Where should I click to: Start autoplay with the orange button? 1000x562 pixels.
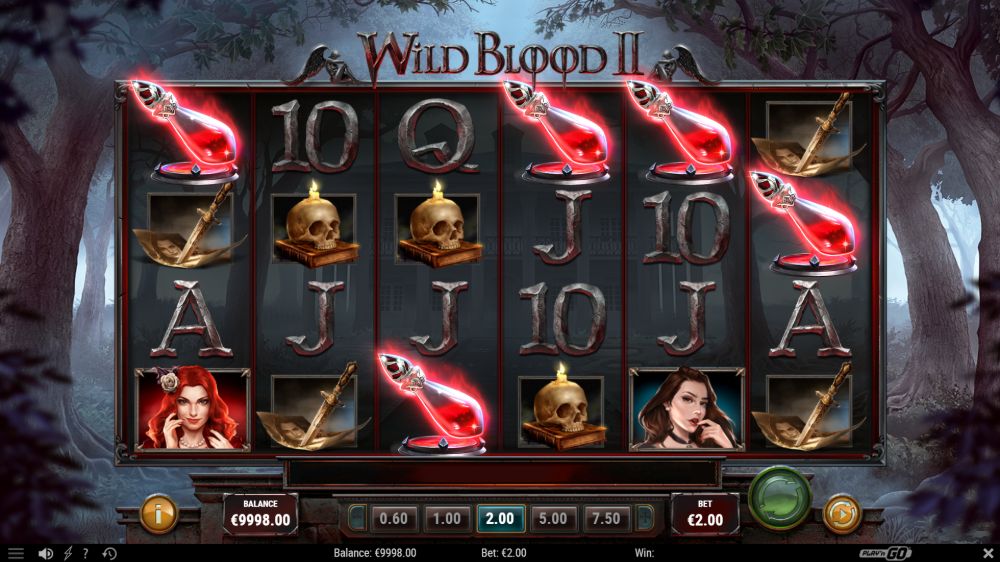[841, 514]
